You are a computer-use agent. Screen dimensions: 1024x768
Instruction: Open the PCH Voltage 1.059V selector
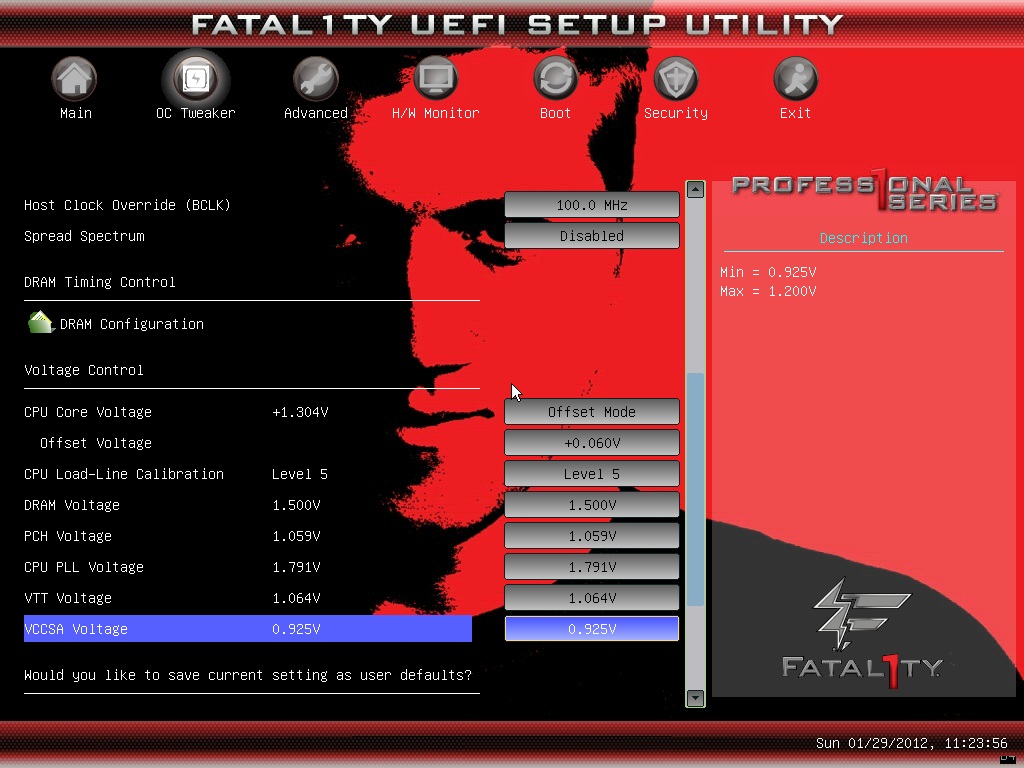click(x=592, y=536)
